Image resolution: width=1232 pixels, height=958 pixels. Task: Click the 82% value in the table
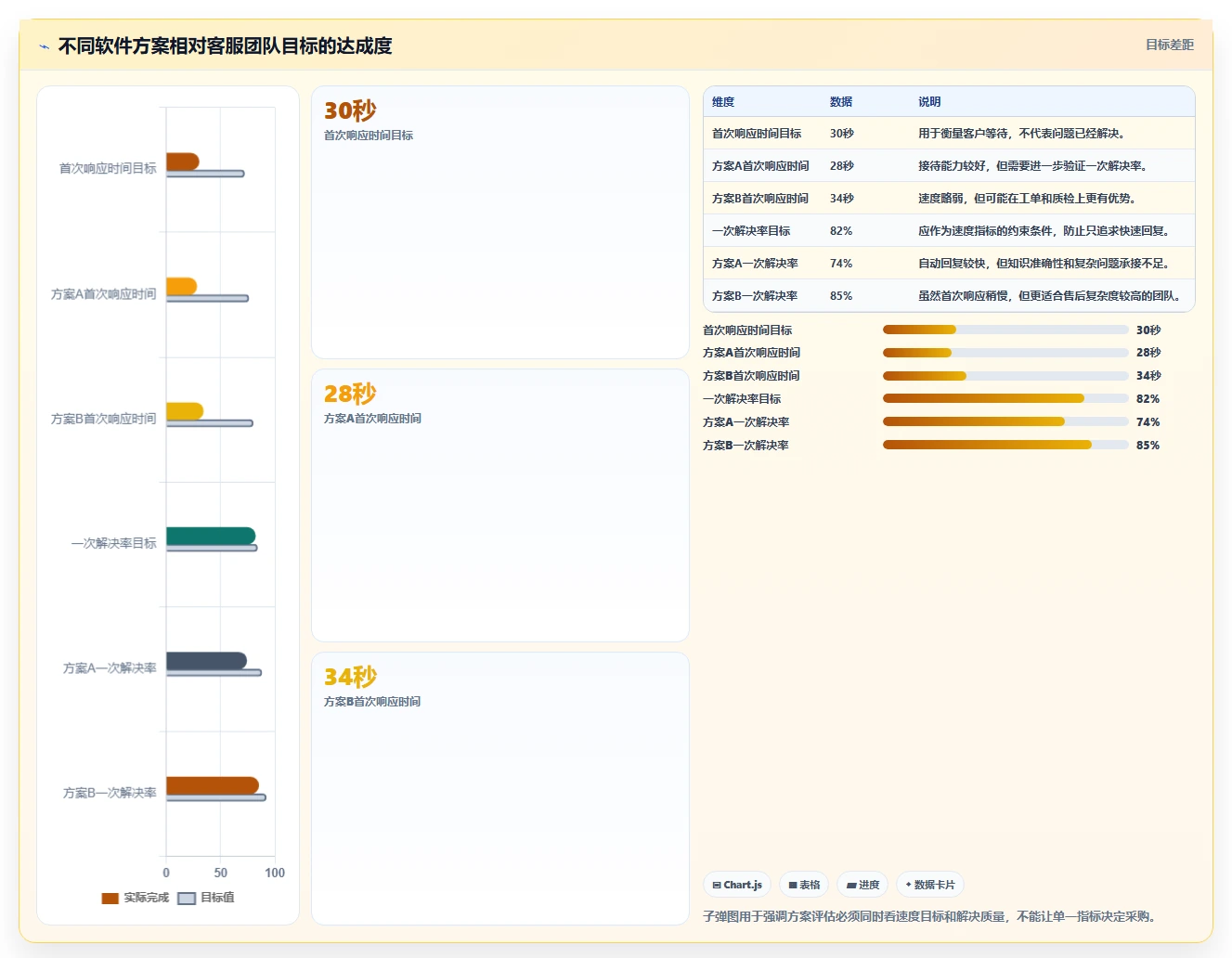841,231
